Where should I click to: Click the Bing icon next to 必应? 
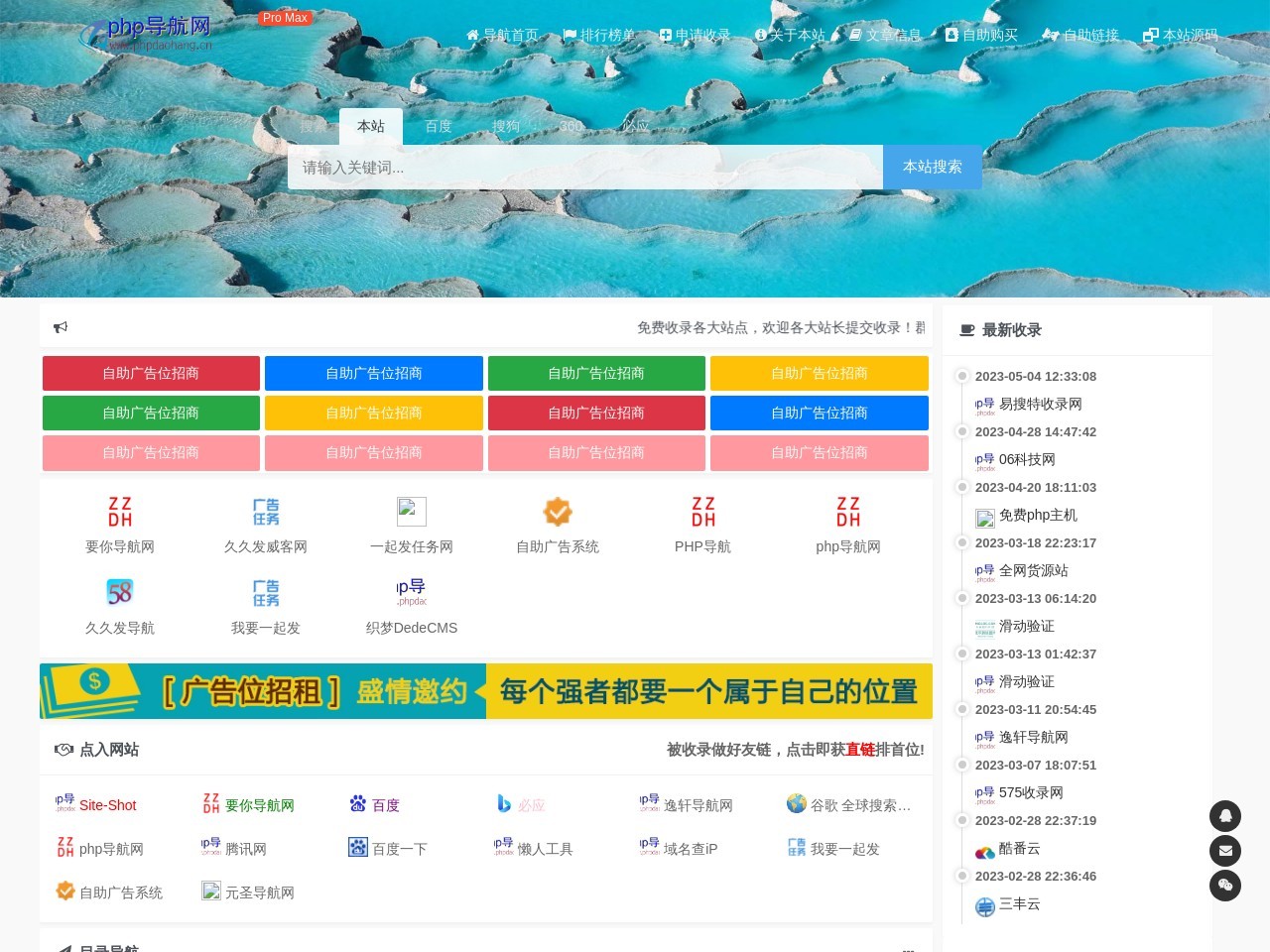click(503, 804)
